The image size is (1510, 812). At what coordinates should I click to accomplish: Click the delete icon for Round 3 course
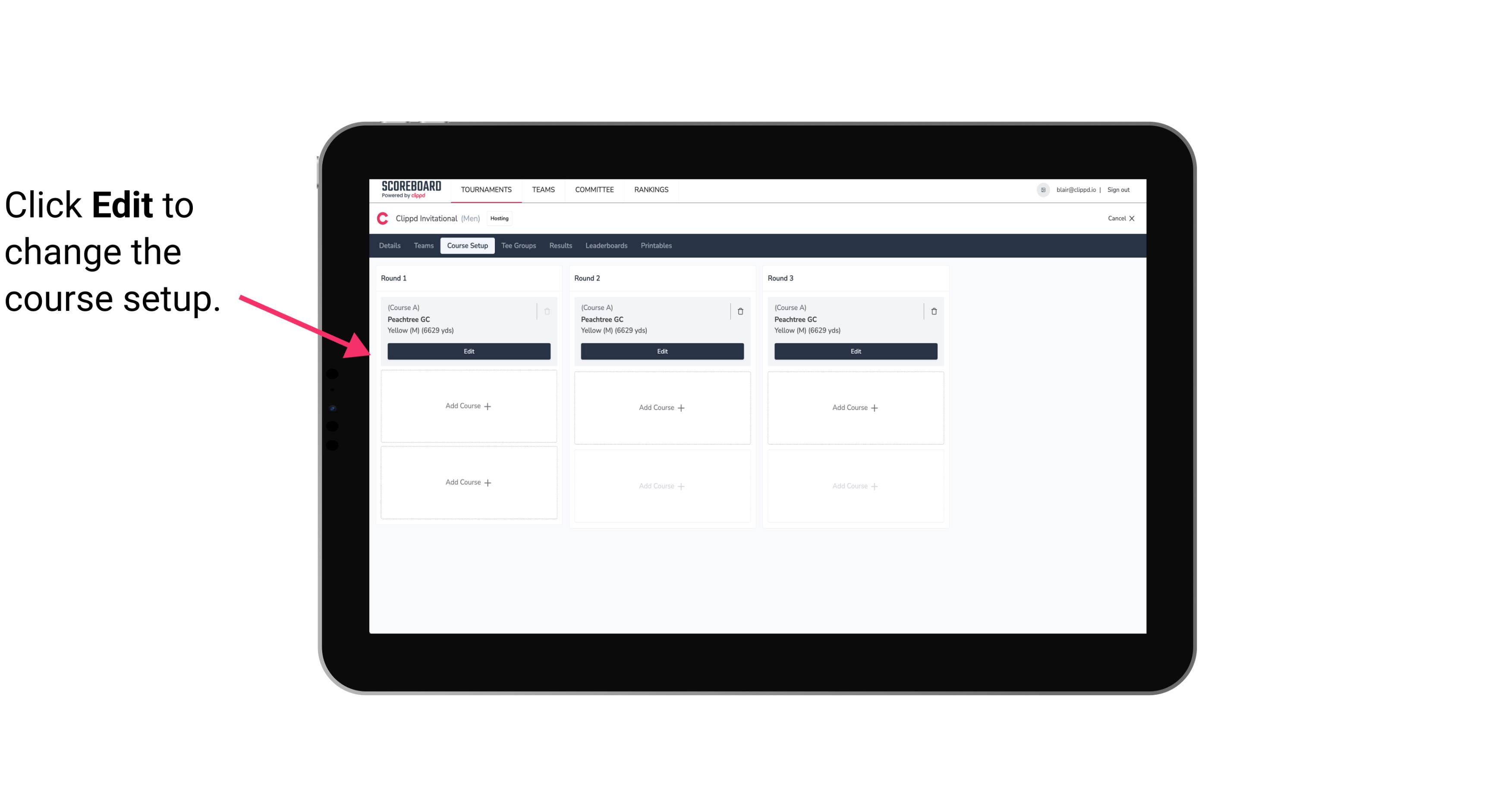pyautogui.click(x=933, y=311)
